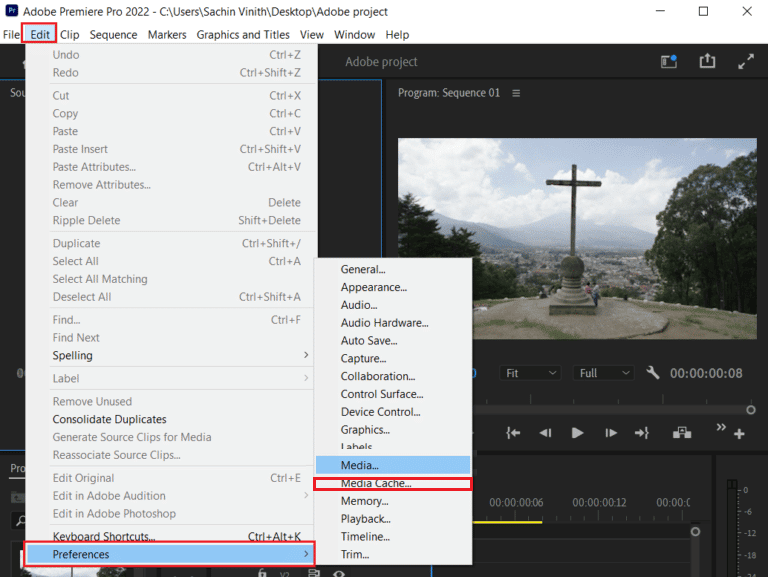Click the Lift/Extract icon

click(682, 433)
